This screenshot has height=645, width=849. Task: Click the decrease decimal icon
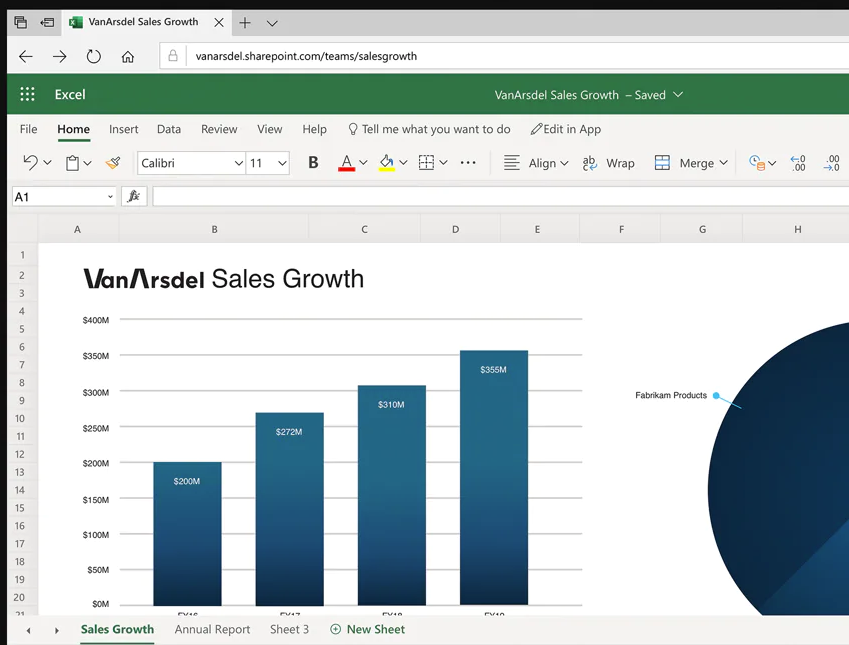click(832, 163)
